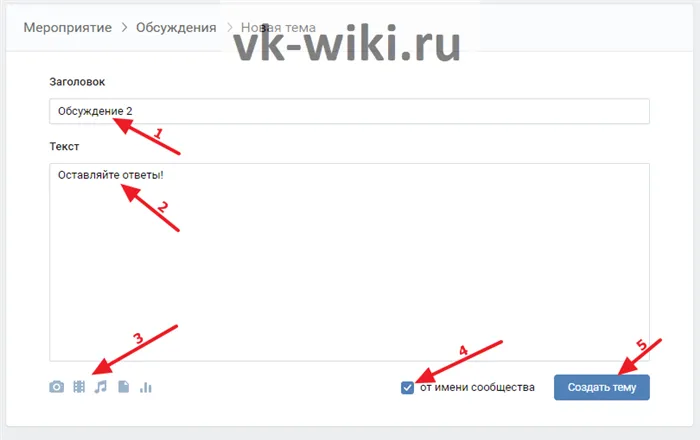Click the 'от имени сообщества' label text
700x440 pixels.
click(x=477, y=387)
